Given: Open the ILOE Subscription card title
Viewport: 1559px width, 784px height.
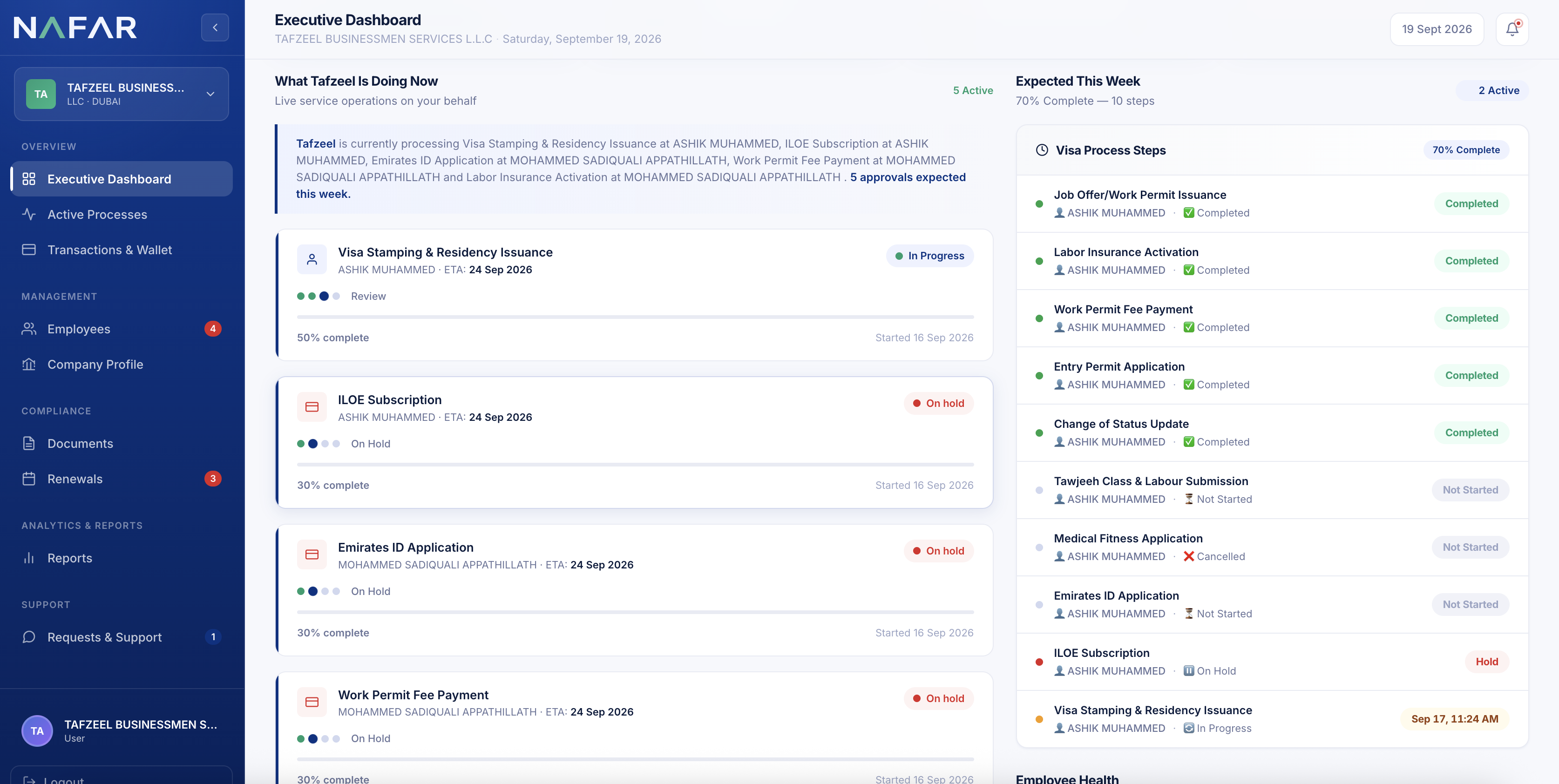Looking at the screenshot, I should point(390,400).
